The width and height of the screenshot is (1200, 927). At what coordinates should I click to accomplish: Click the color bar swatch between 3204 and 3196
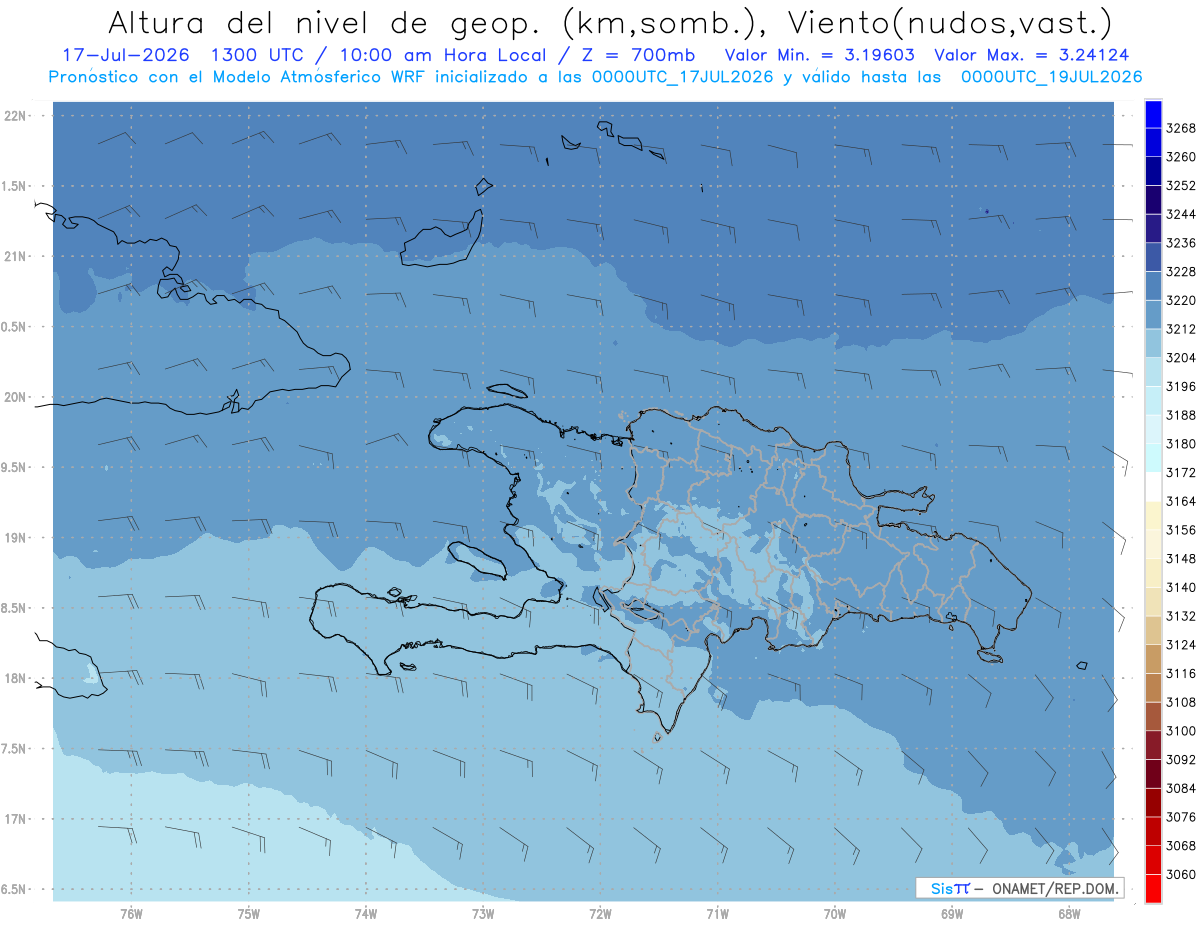pos(1153,372)
